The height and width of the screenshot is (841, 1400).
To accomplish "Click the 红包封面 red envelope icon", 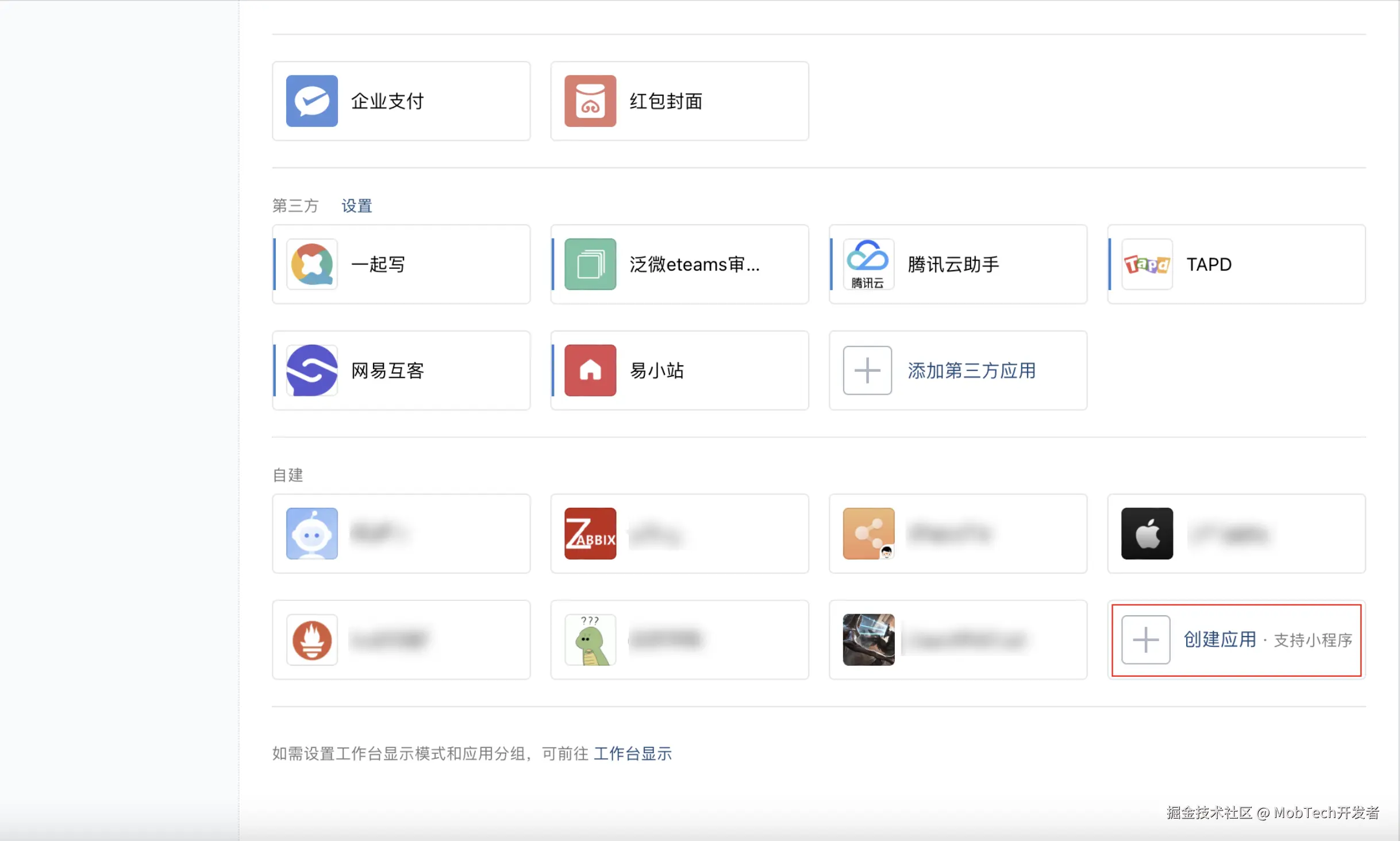I will (590, 101).
